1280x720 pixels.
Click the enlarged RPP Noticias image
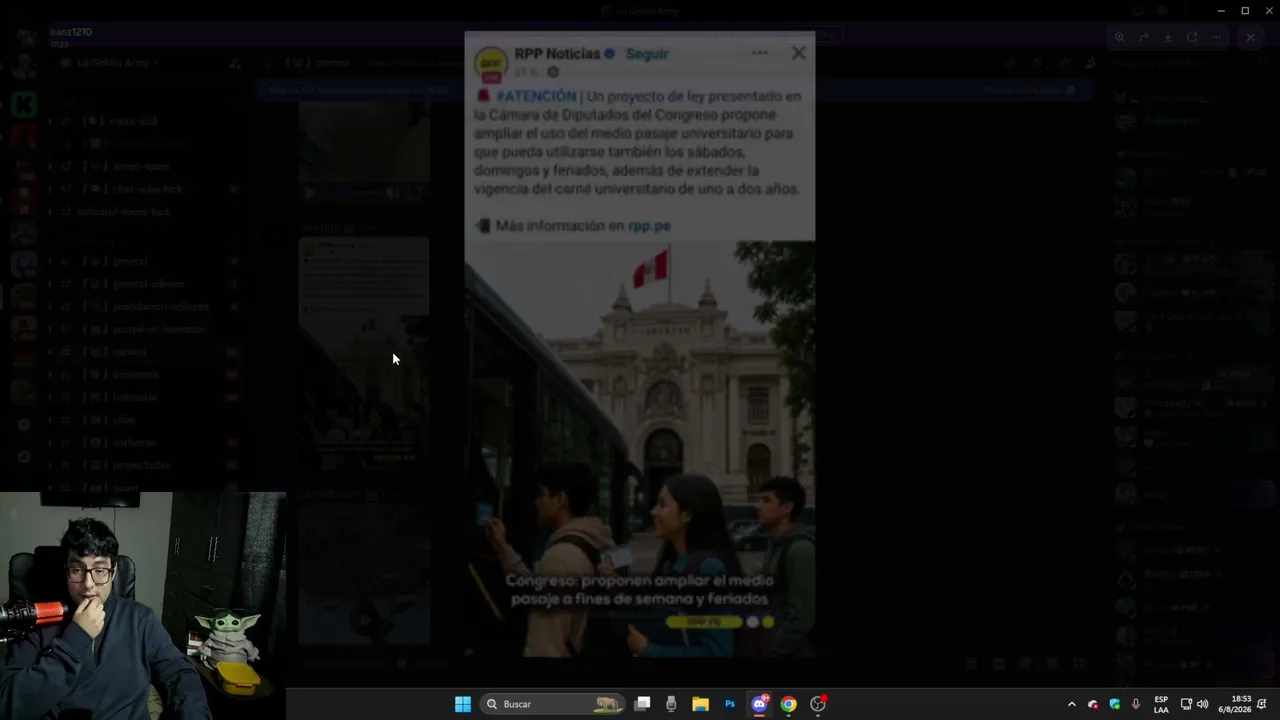click(x=640, y=343)
